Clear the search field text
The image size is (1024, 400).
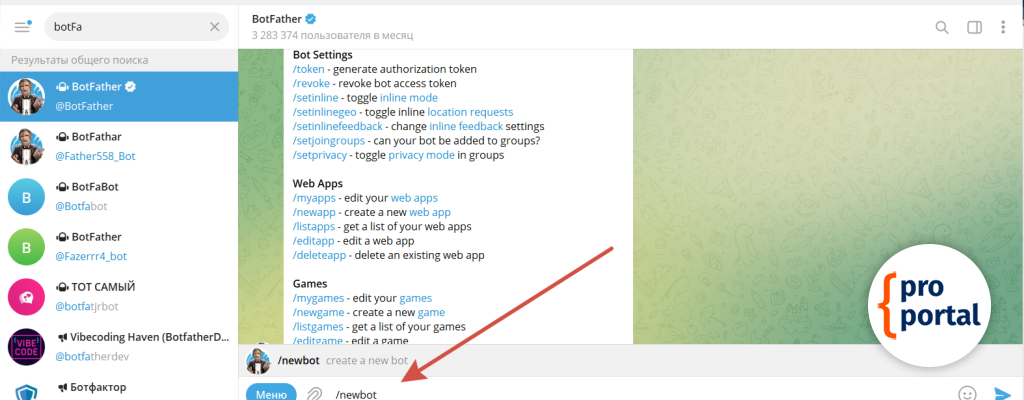tap(214, 27)
